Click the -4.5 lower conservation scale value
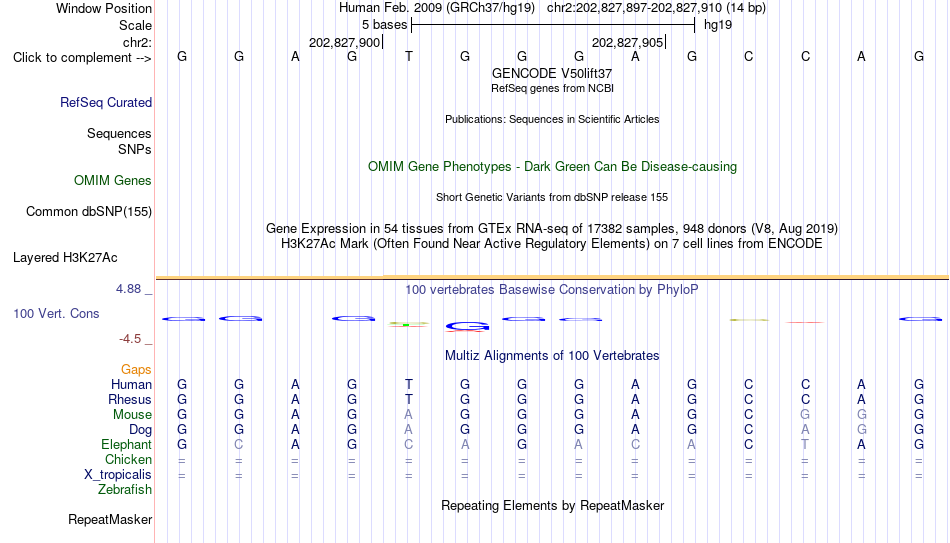Viewport: 950px width, 543px height. point(130,339)
